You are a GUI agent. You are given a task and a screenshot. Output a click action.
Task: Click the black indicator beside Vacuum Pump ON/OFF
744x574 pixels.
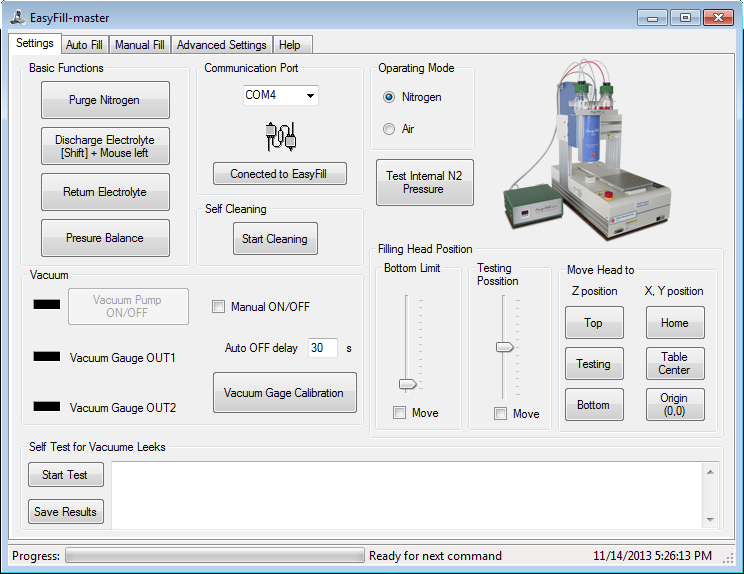click(x=46, y=305)
